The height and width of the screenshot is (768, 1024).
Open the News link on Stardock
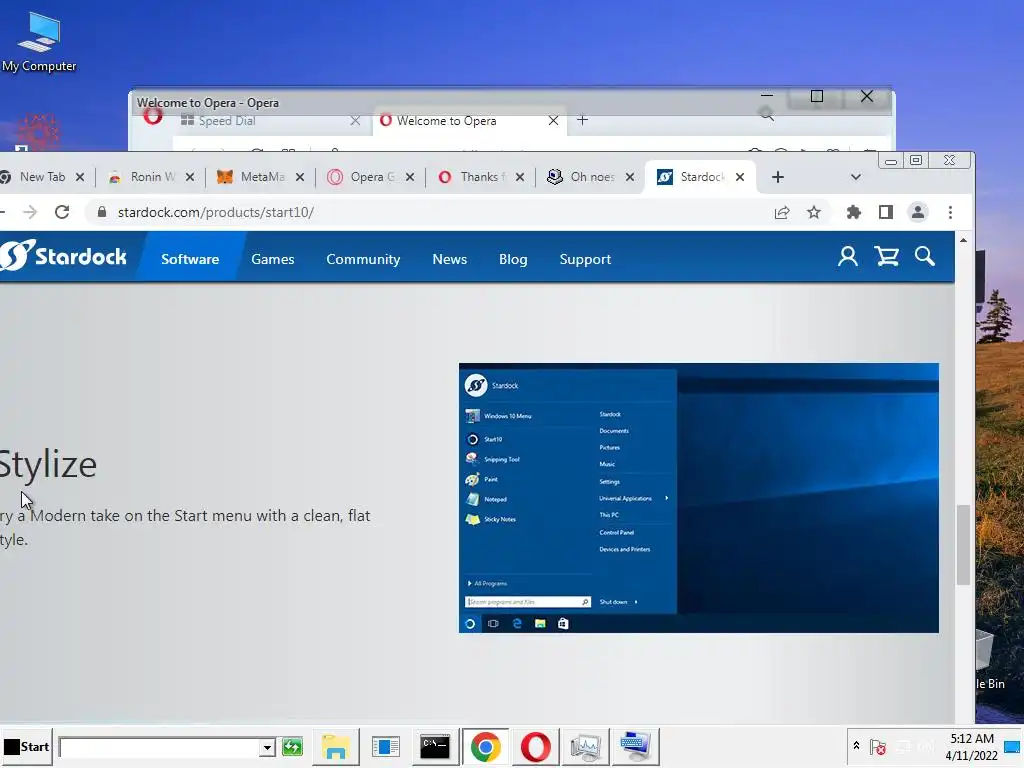449,259
